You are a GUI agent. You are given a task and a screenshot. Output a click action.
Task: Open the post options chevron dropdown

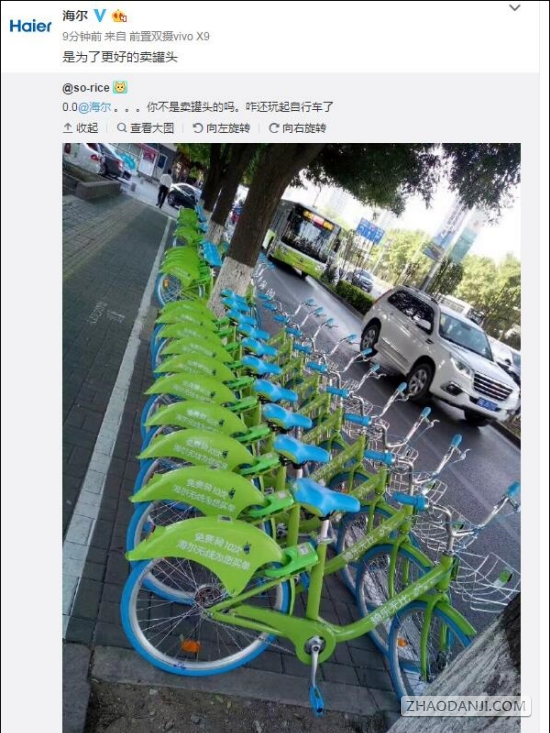point(514,8)
